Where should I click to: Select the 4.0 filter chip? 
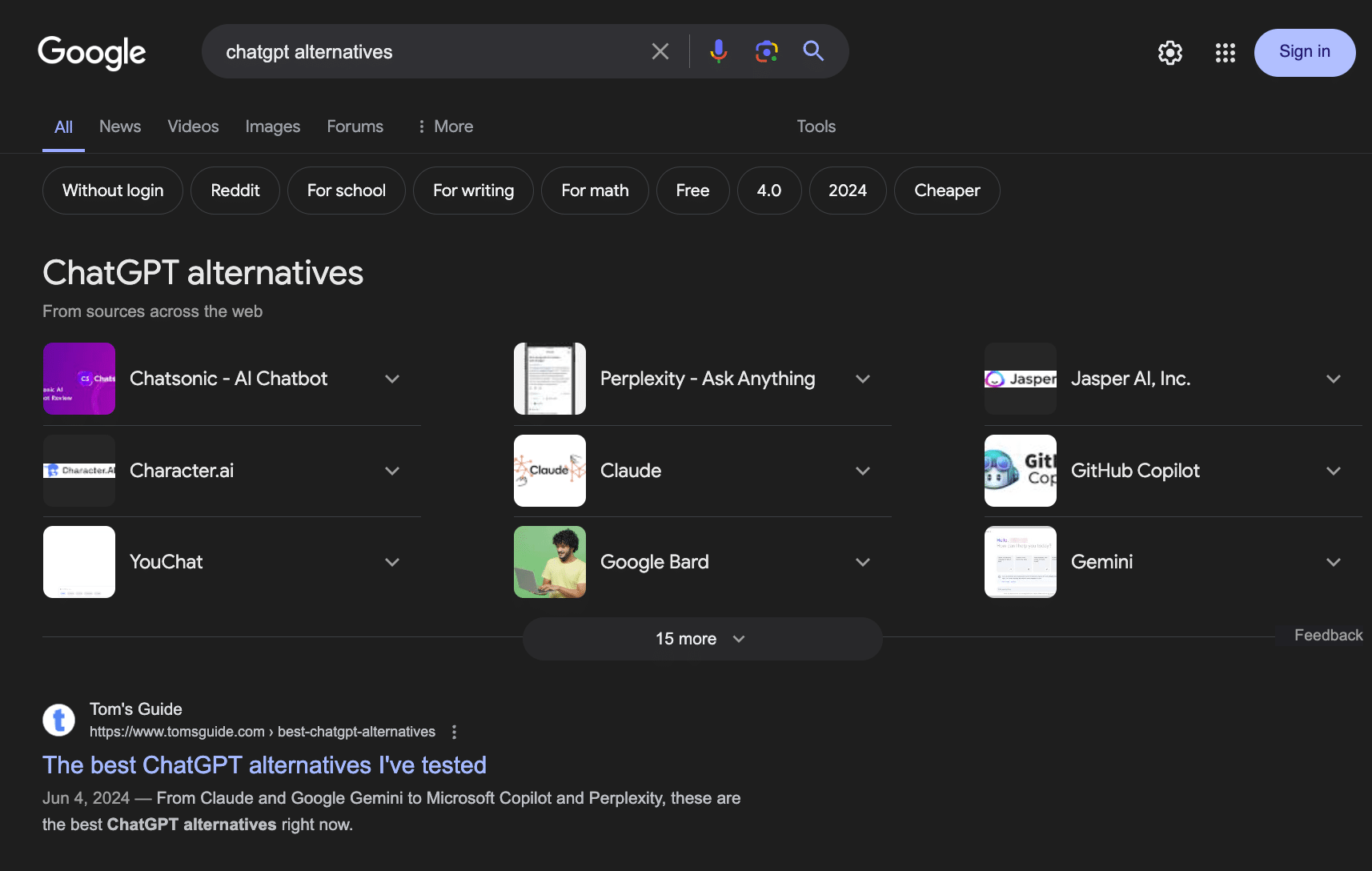(769, 191)
